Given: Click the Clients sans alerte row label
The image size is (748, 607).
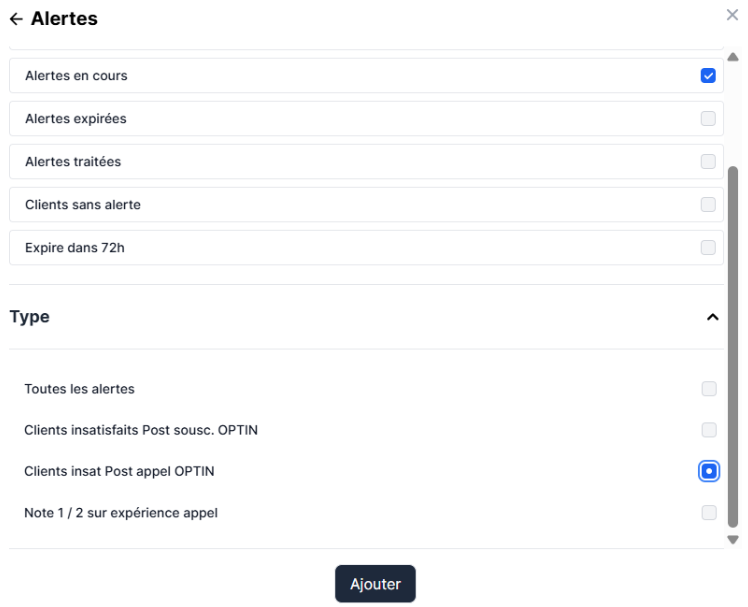Looking at the screenshot, I should (82, 205).
